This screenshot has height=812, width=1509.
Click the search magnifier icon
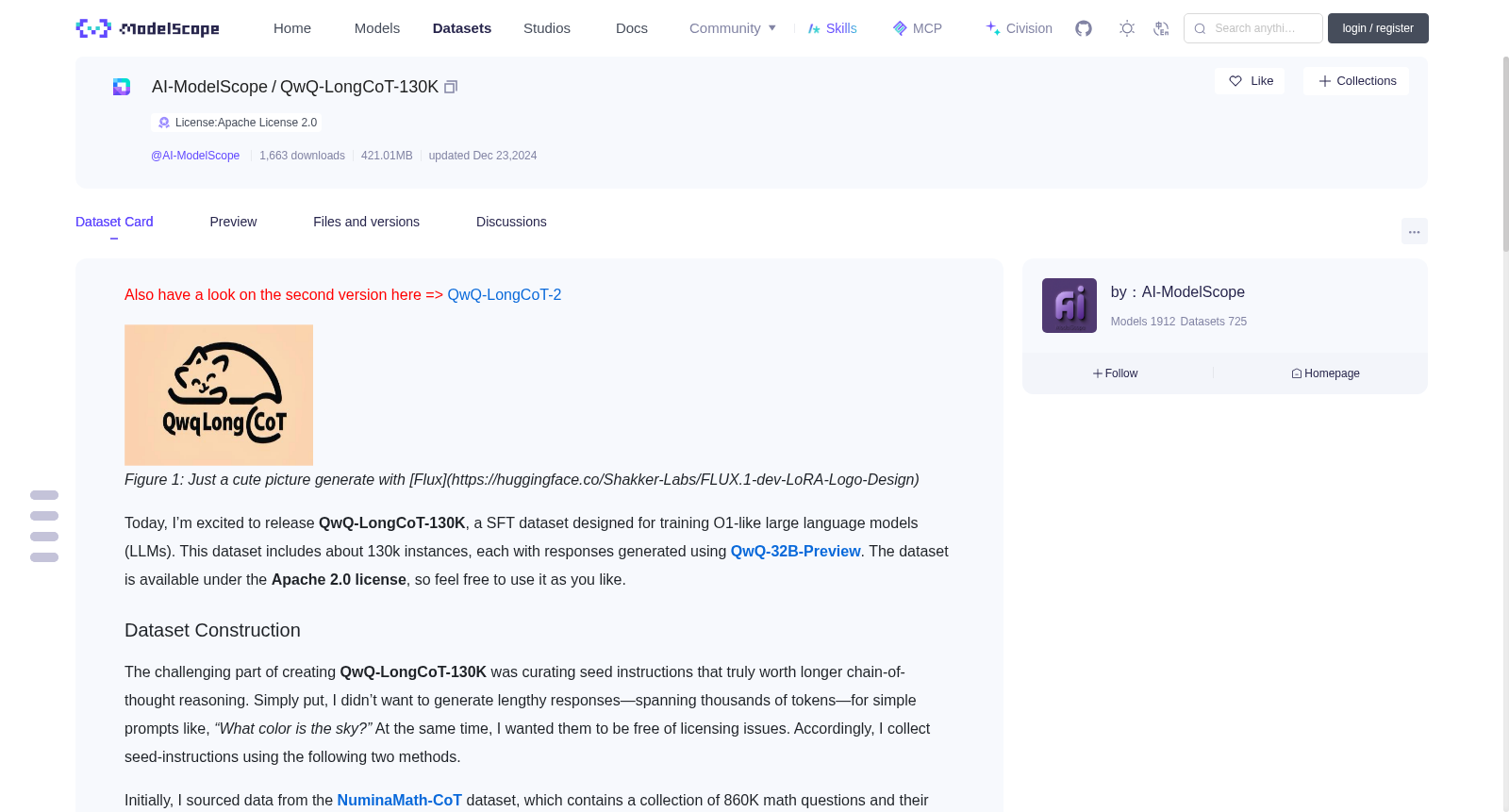pyautogui.click(x=1200, y=28)
